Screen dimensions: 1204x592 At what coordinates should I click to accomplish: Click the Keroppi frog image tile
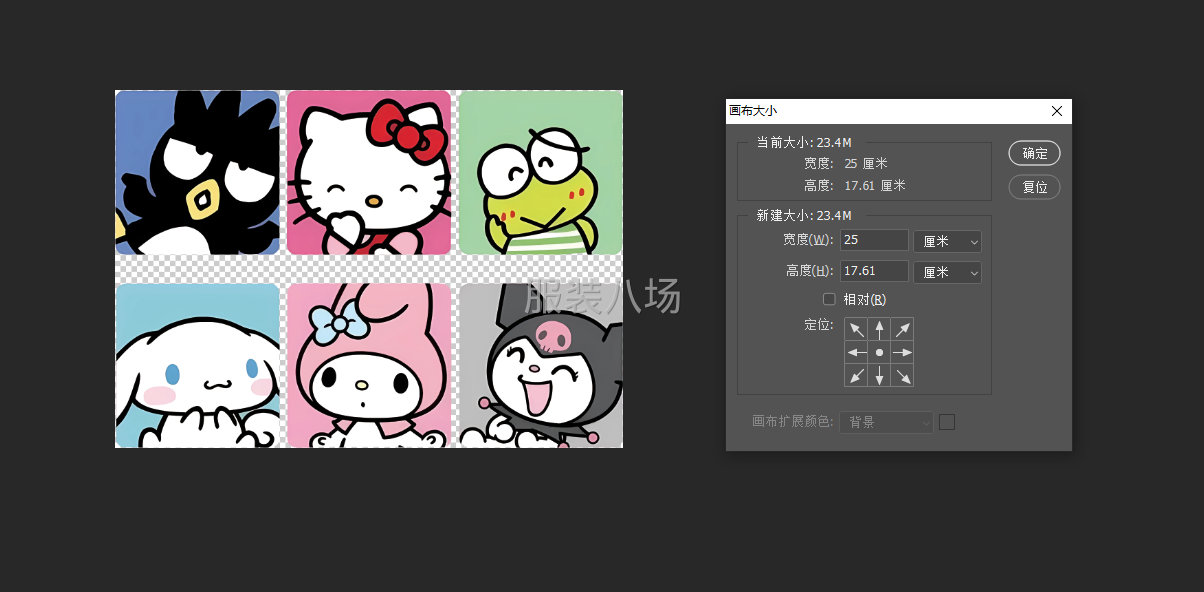540,172
